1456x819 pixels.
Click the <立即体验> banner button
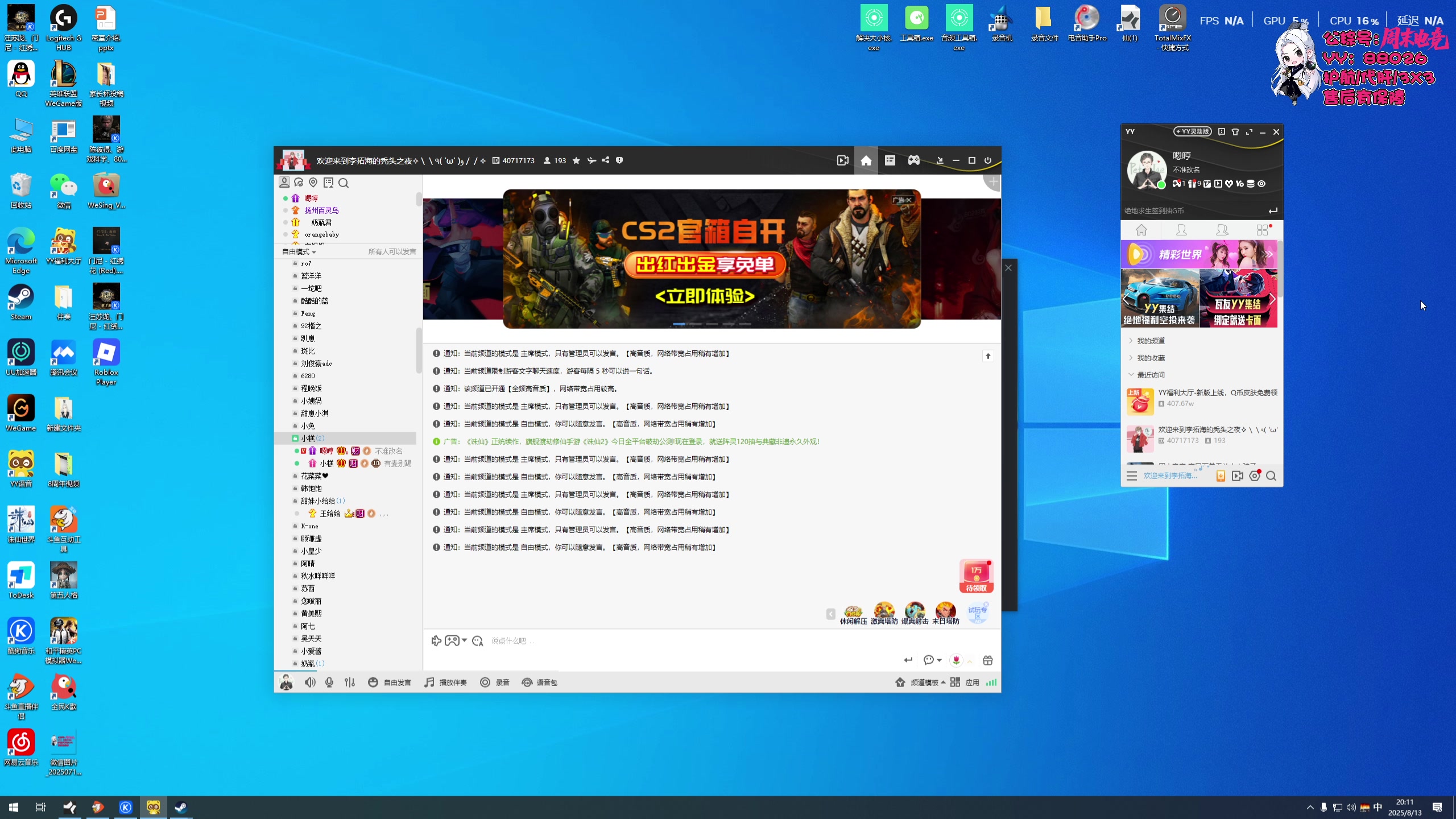[705, 296]
